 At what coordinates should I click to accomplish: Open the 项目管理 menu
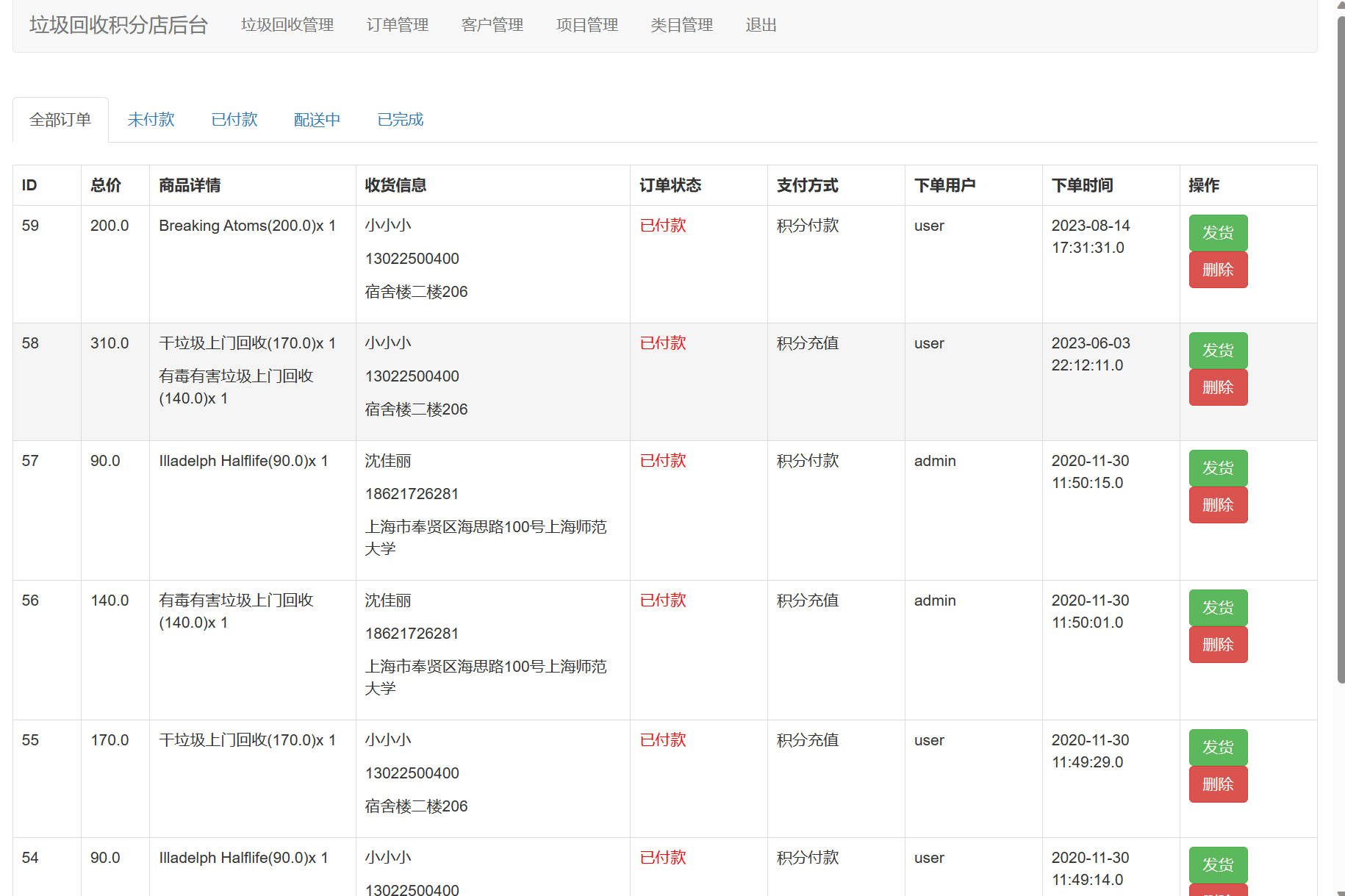tap(587, 24)
